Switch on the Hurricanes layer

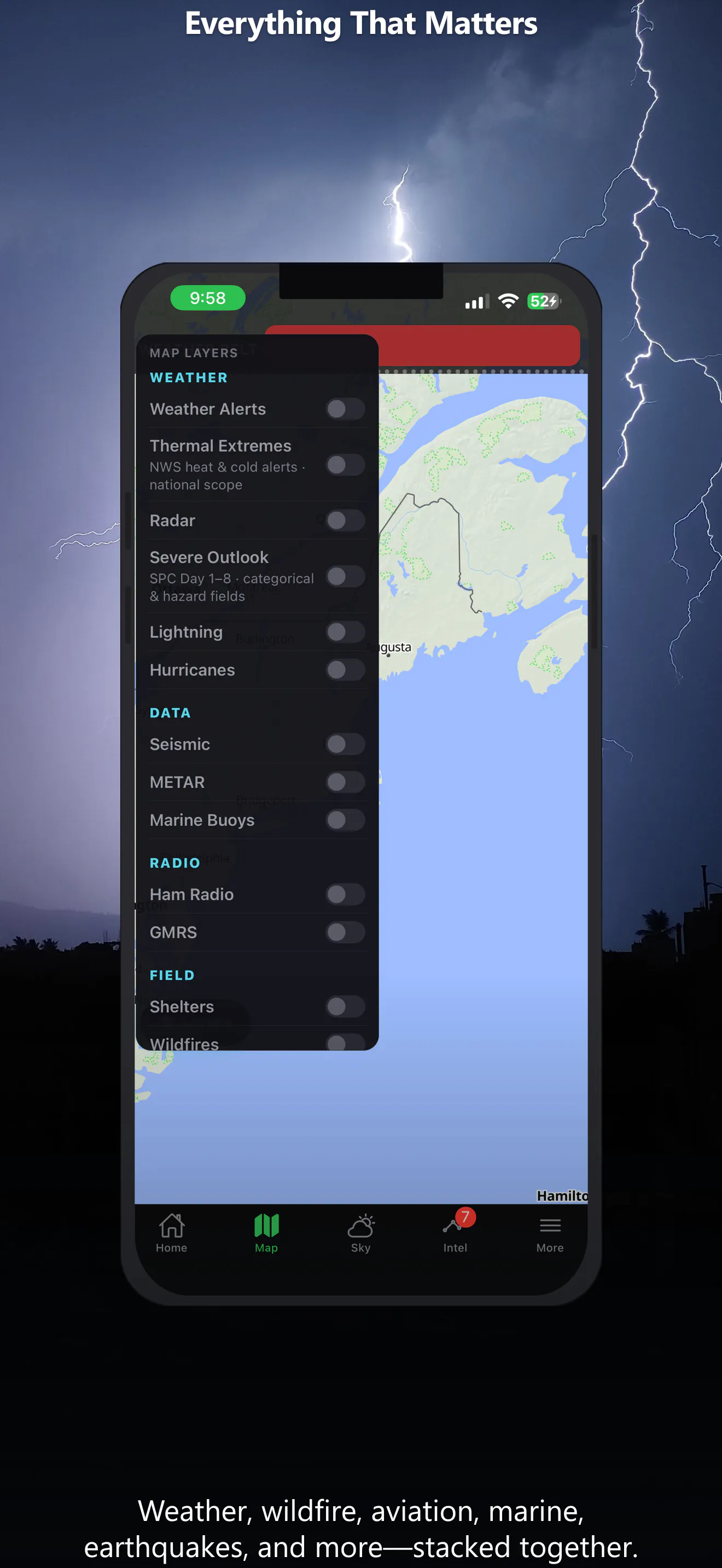coord(345,670)
